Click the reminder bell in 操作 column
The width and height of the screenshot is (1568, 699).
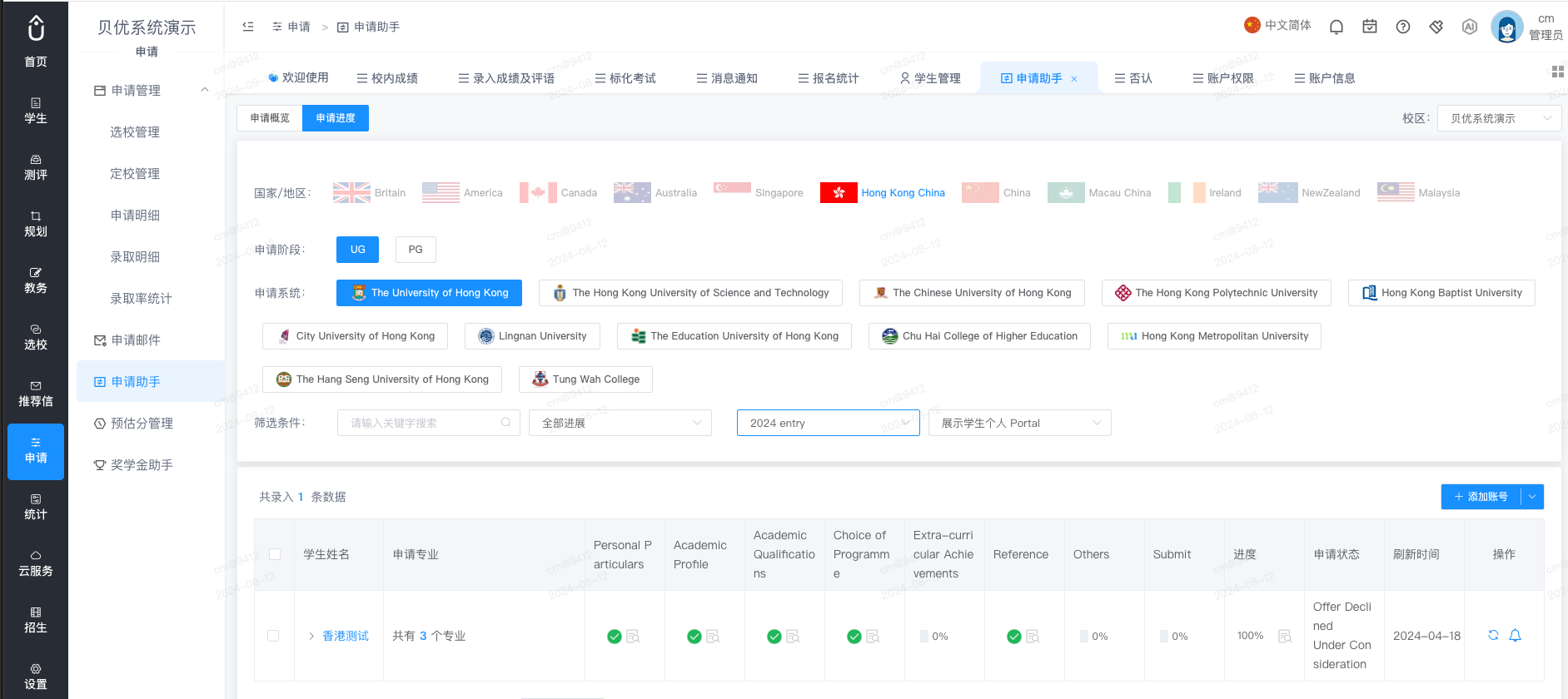(x=1516, y=635)
